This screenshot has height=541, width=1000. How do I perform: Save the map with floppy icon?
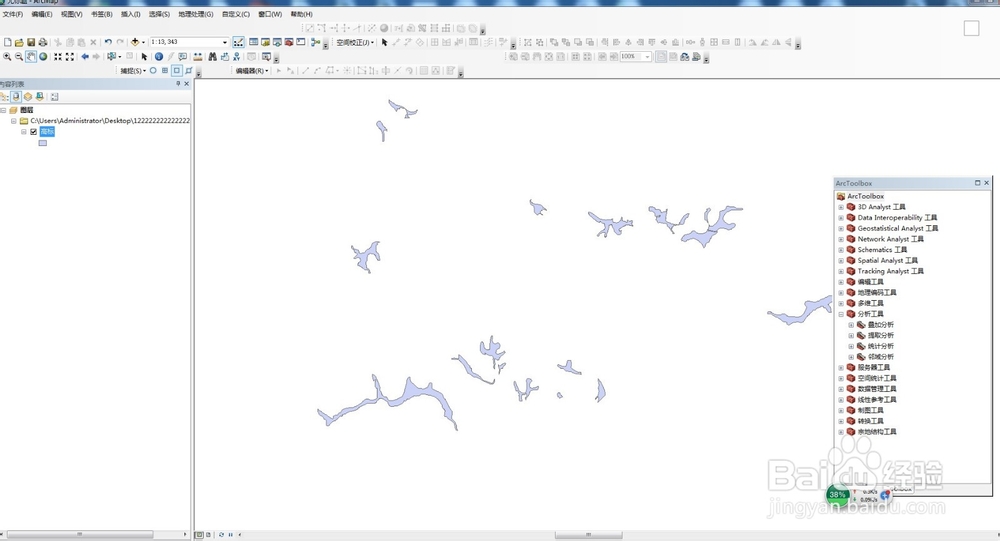31,42
